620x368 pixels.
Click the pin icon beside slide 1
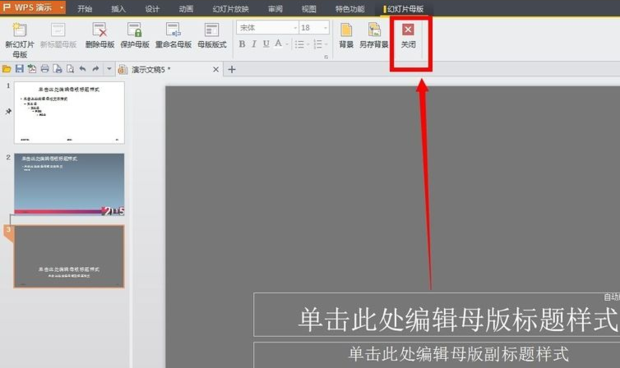pyautogui.click(x=8, y=112)
